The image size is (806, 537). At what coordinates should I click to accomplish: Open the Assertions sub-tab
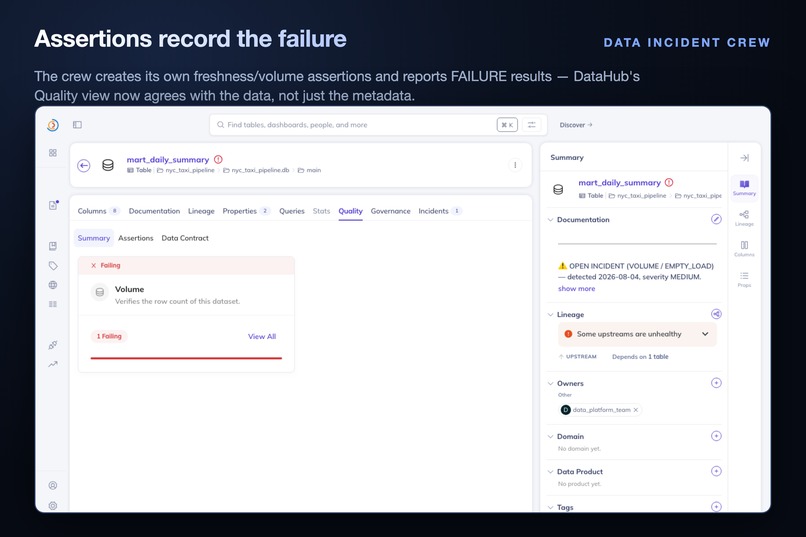[136, 238]
